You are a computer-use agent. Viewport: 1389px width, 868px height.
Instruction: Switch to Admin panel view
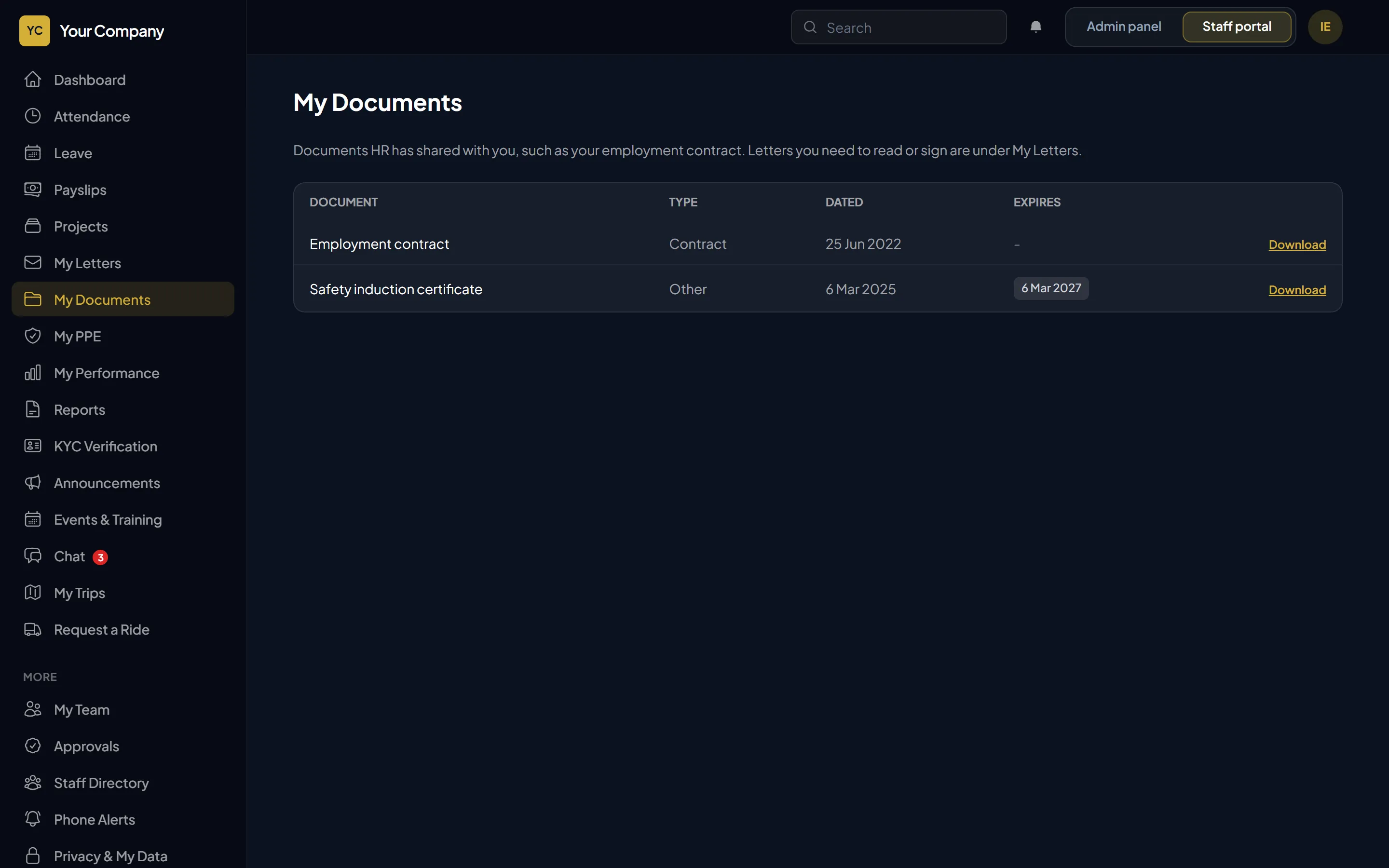click(x=1123, y=27)
